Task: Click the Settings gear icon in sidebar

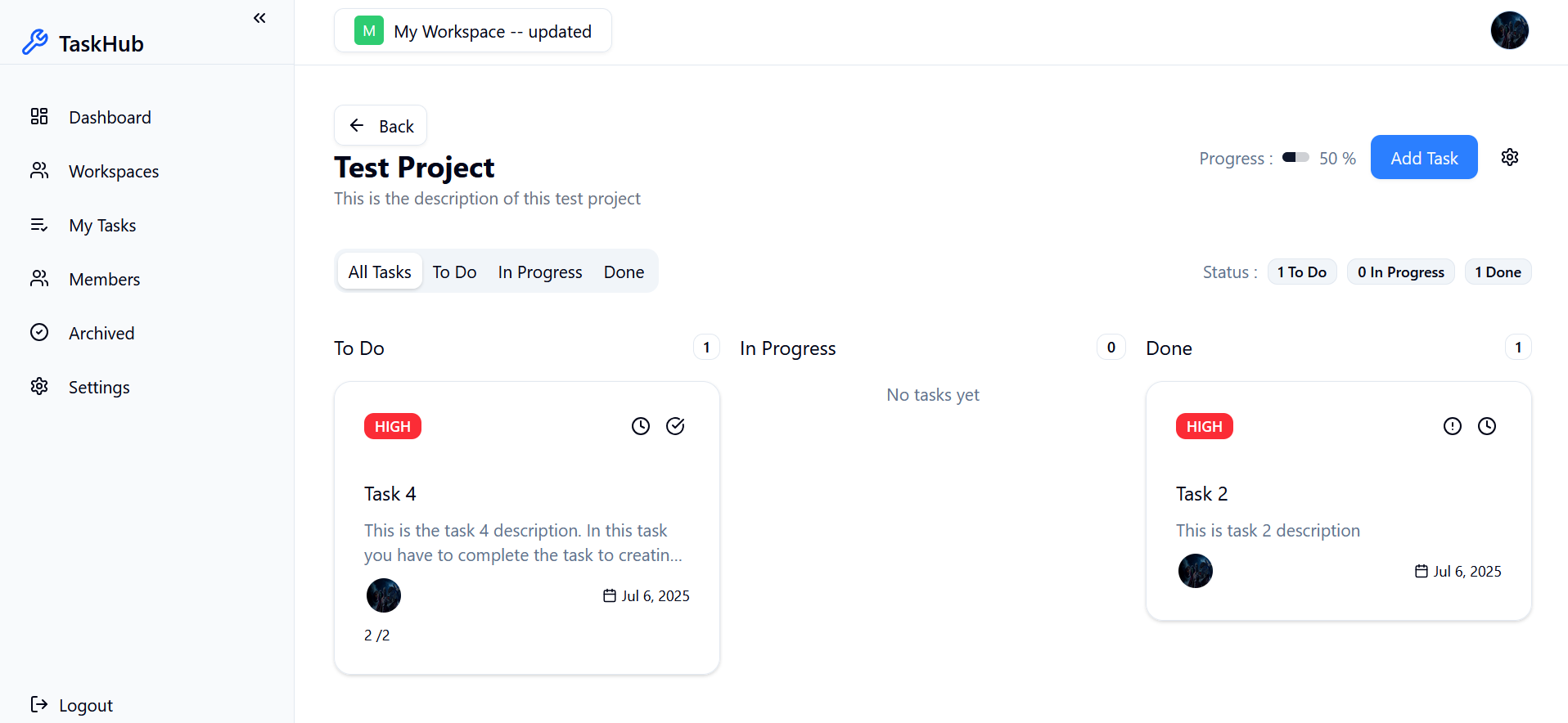Action: coord(39,386)
